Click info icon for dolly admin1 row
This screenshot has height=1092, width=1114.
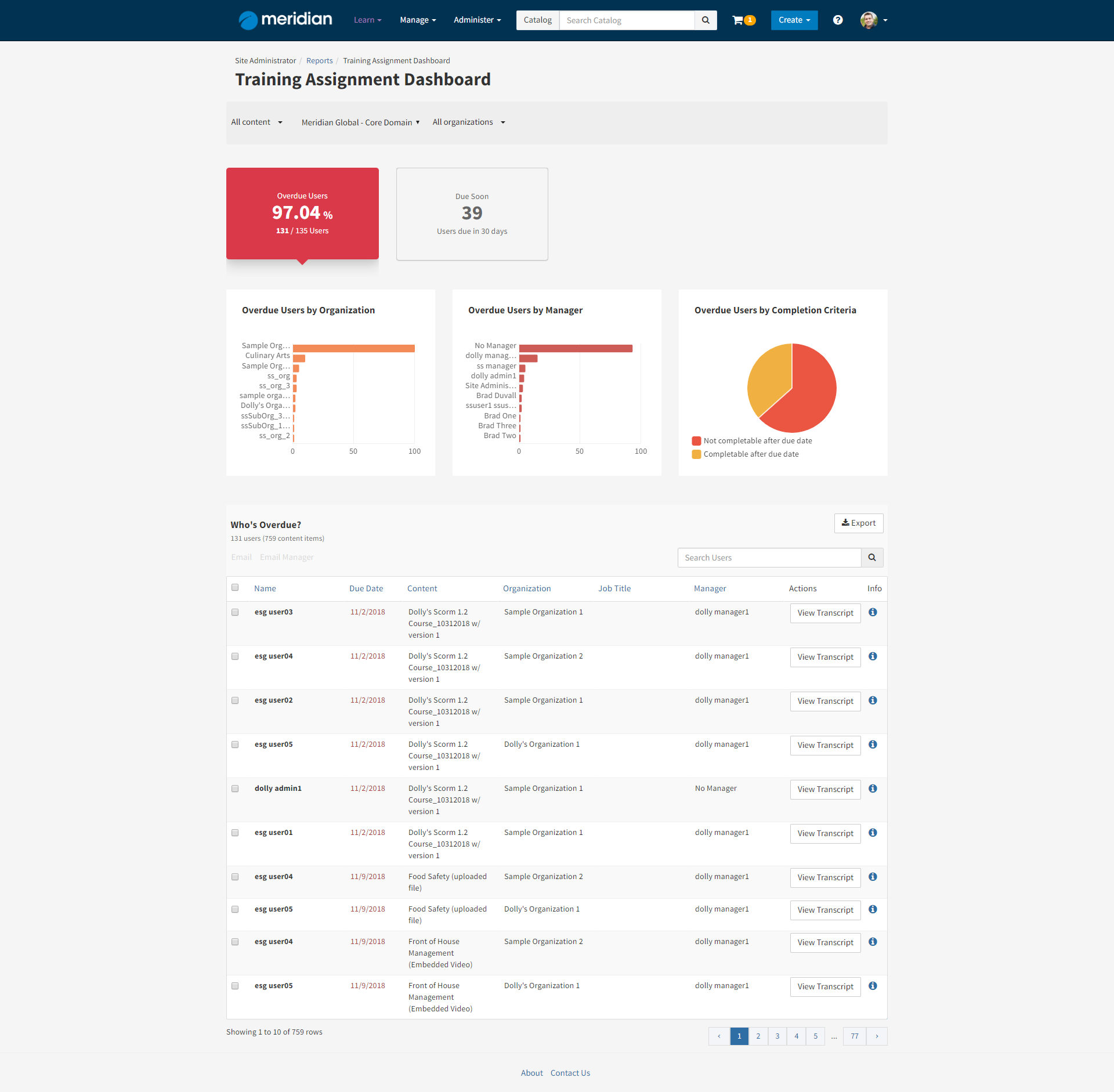click(873, 789)
